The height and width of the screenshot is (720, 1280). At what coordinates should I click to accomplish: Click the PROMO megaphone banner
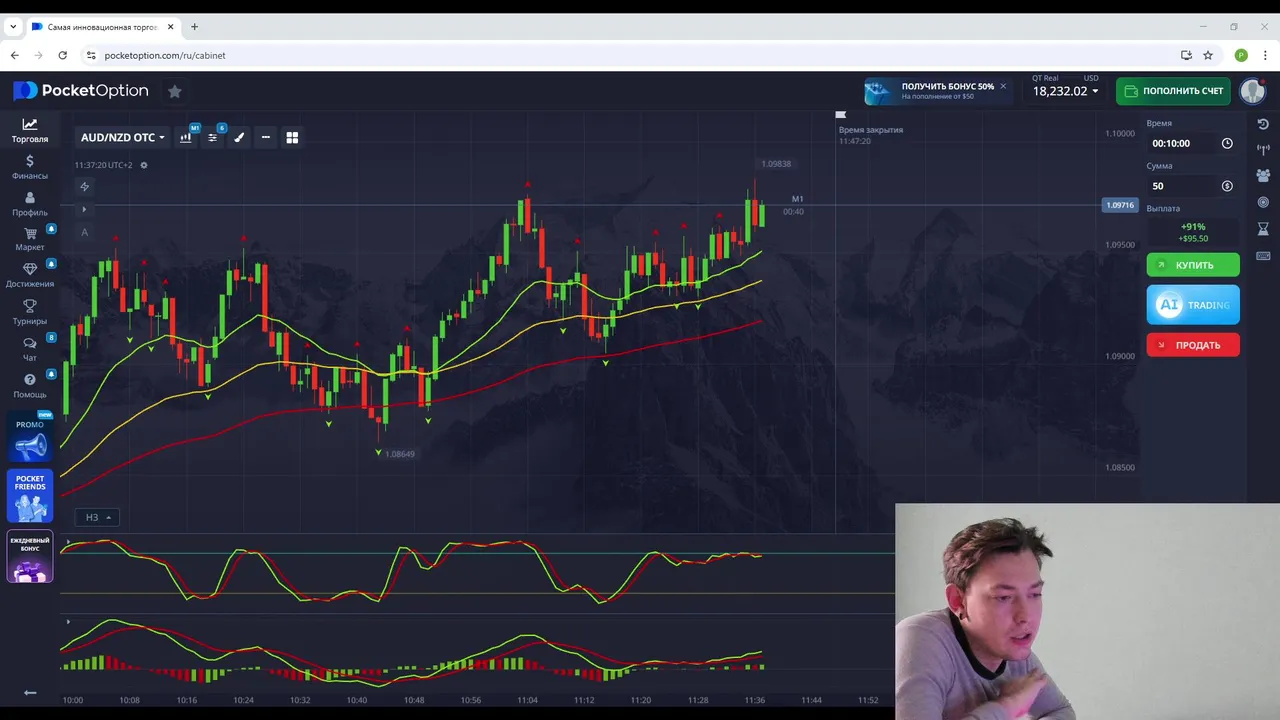pos(30,439)
